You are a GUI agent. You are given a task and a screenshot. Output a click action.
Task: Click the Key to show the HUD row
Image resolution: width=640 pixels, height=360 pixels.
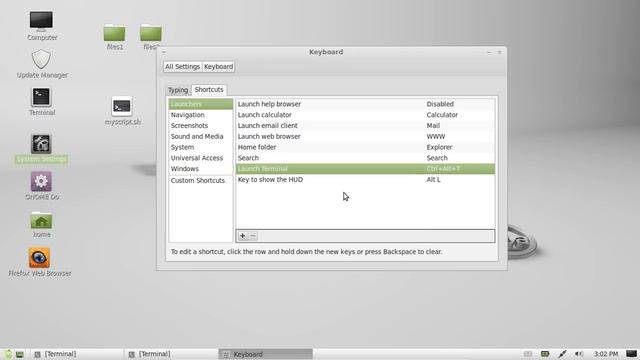pyautogui.click(x=365, y=180)
